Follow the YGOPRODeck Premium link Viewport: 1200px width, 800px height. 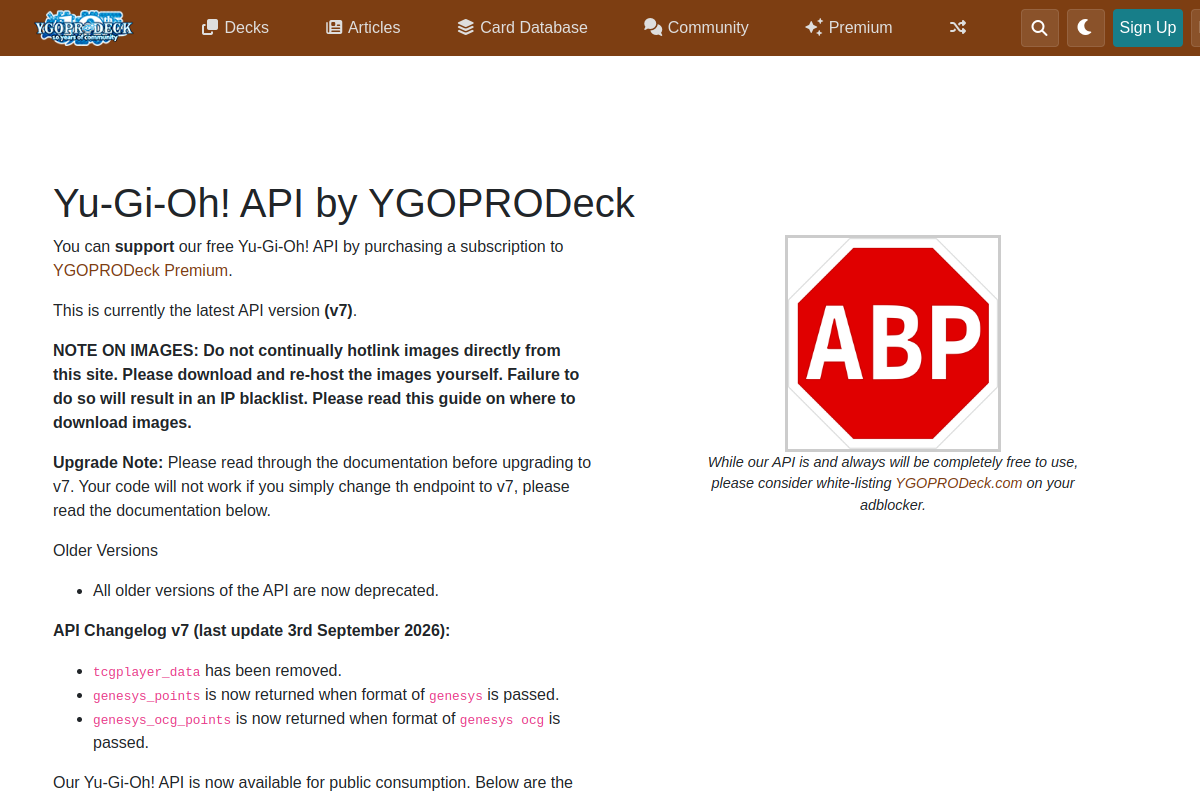(141, 270)
